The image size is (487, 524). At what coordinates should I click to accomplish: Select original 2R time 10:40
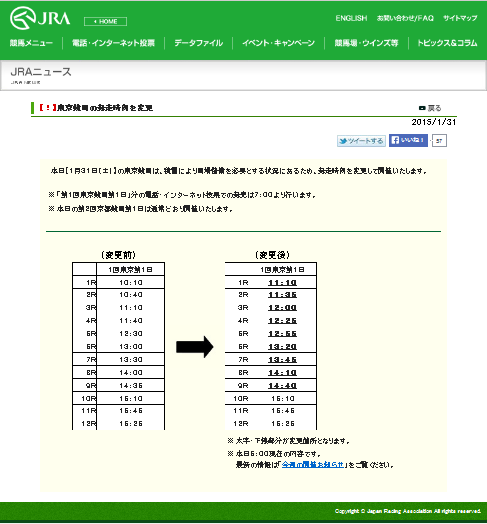click(131, 295)
